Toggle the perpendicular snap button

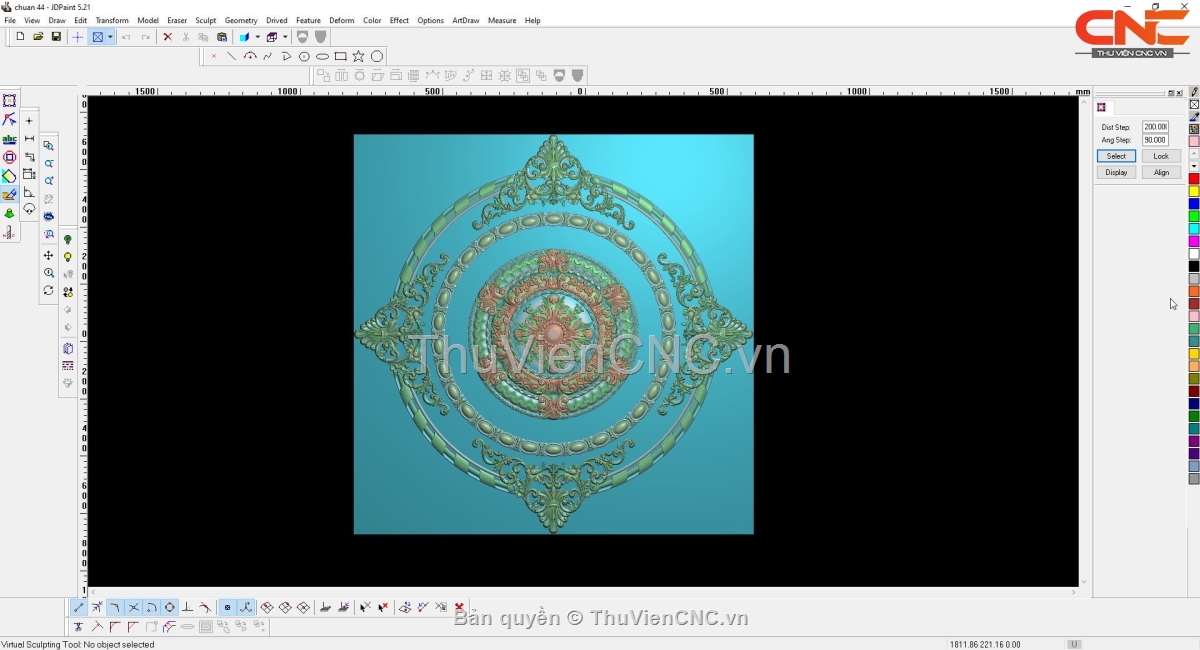pyautogui.click(x=187, y=607)
